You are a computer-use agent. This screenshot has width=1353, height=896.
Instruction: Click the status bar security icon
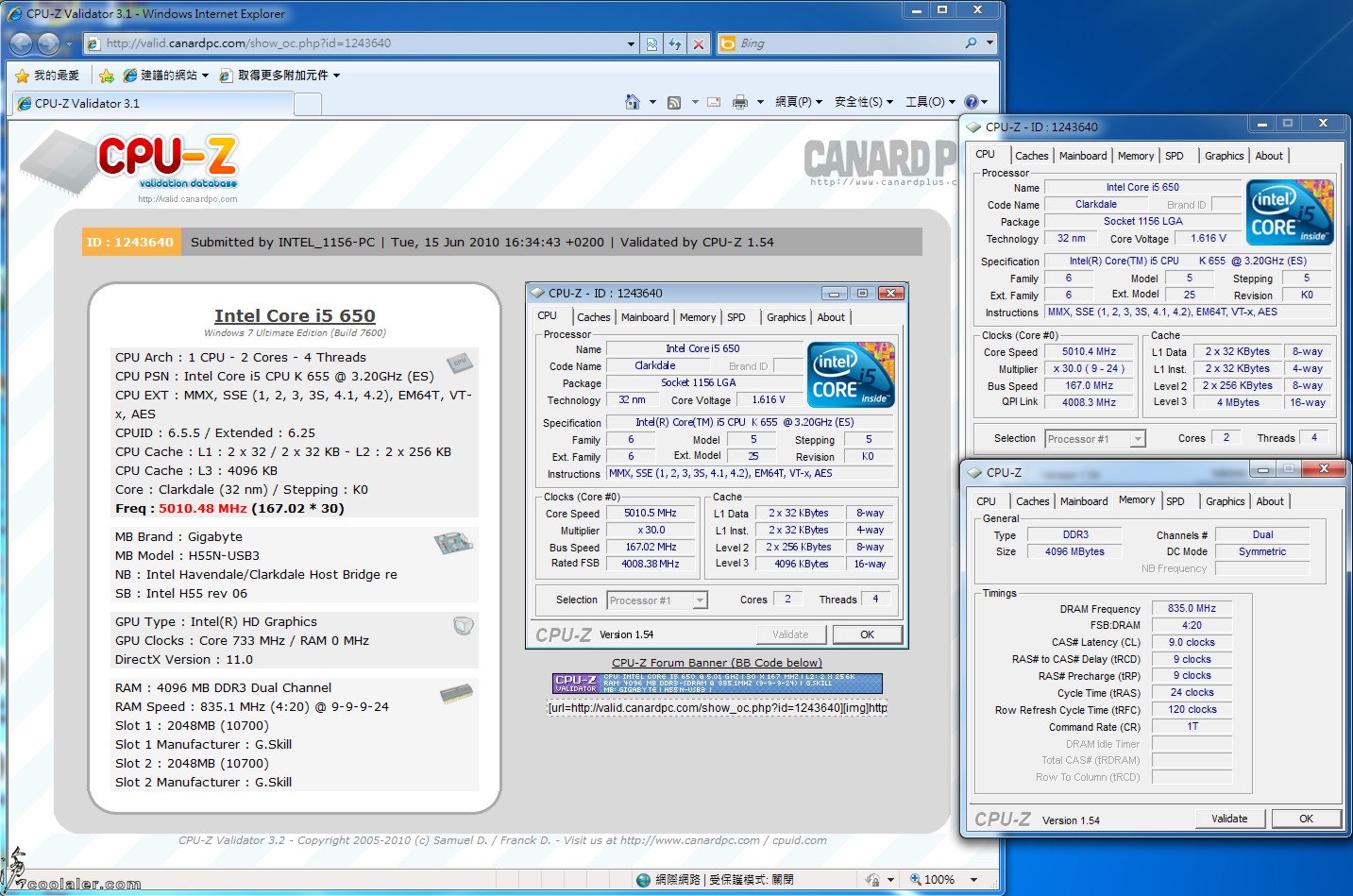(x=871, y=880)
